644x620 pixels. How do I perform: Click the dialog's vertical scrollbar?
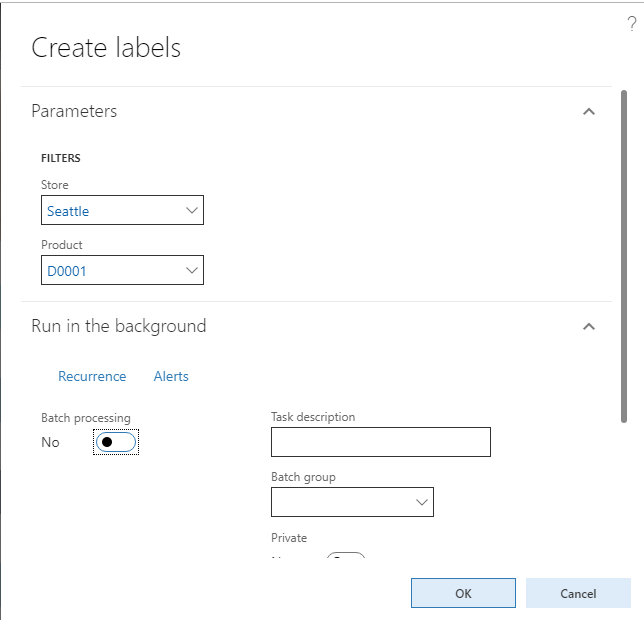(x=624, y=260)
